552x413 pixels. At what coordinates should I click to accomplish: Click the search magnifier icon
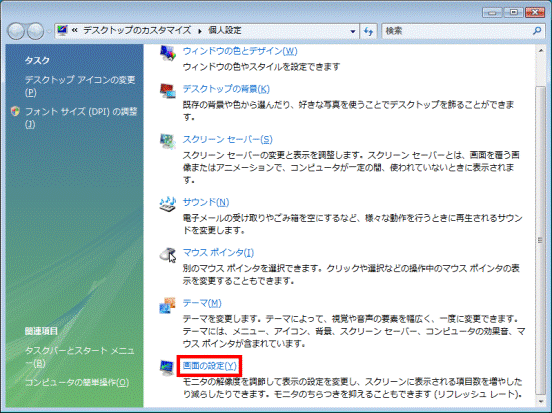coord(537,31)
